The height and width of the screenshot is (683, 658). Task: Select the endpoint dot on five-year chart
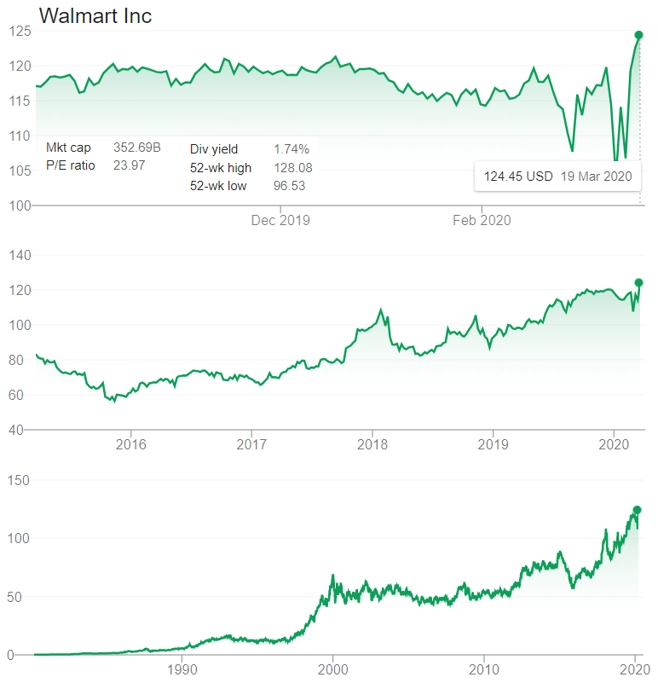(638, 283)
